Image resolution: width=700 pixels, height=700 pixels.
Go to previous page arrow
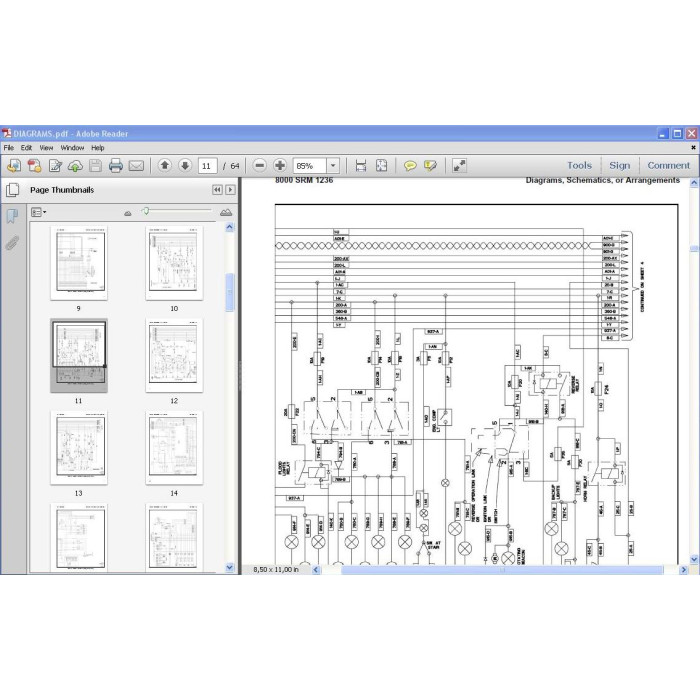coord(164,166)
